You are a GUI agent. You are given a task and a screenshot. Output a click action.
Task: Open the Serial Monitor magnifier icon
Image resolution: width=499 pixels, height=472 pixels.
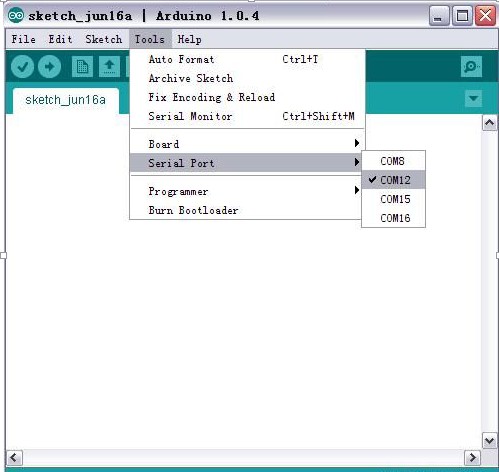[x=471, y=67]
